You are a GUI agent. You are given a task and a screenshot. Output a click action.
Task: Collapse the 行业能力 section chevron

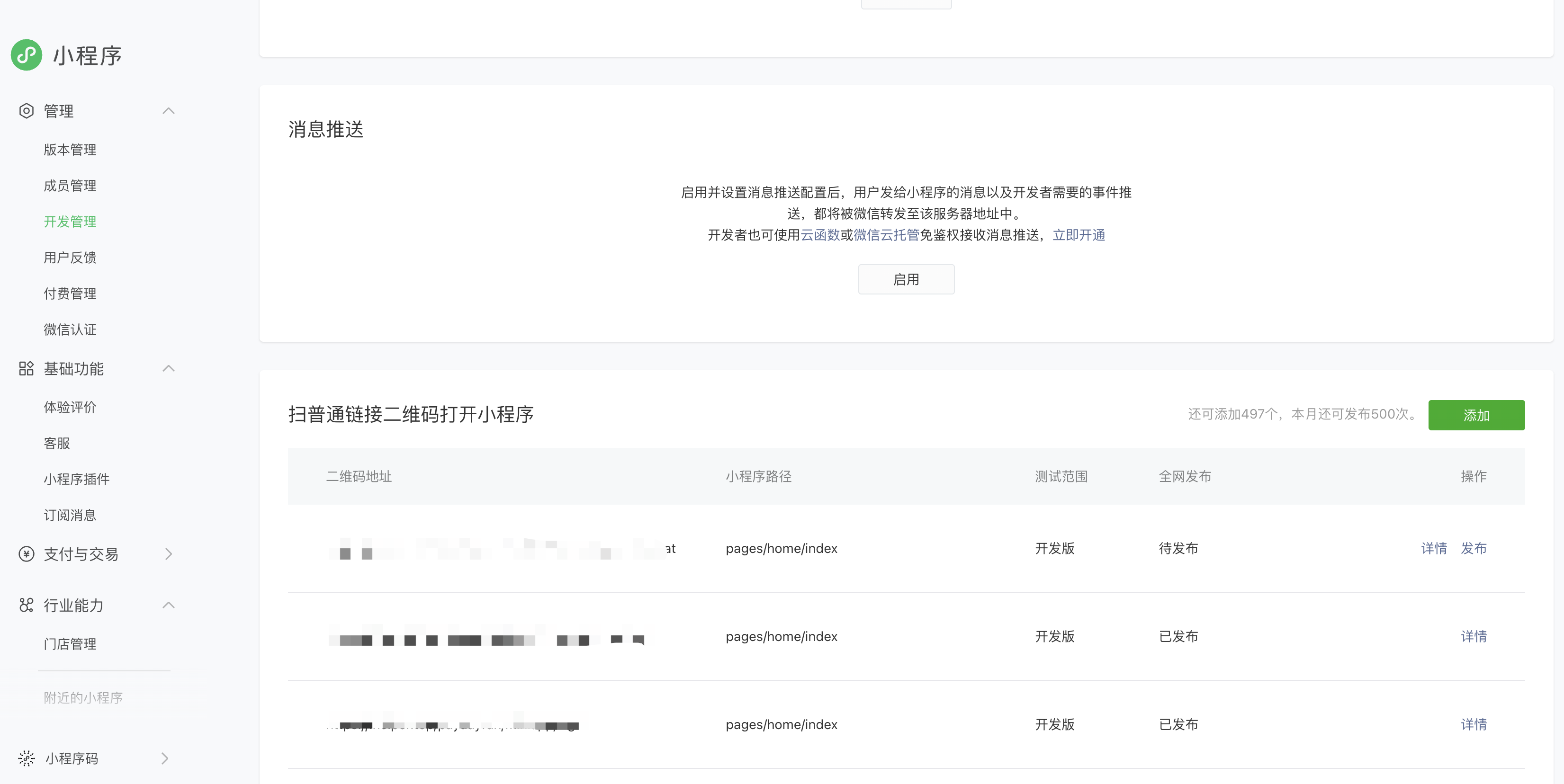pyautogui.click(x=169, y=605)
